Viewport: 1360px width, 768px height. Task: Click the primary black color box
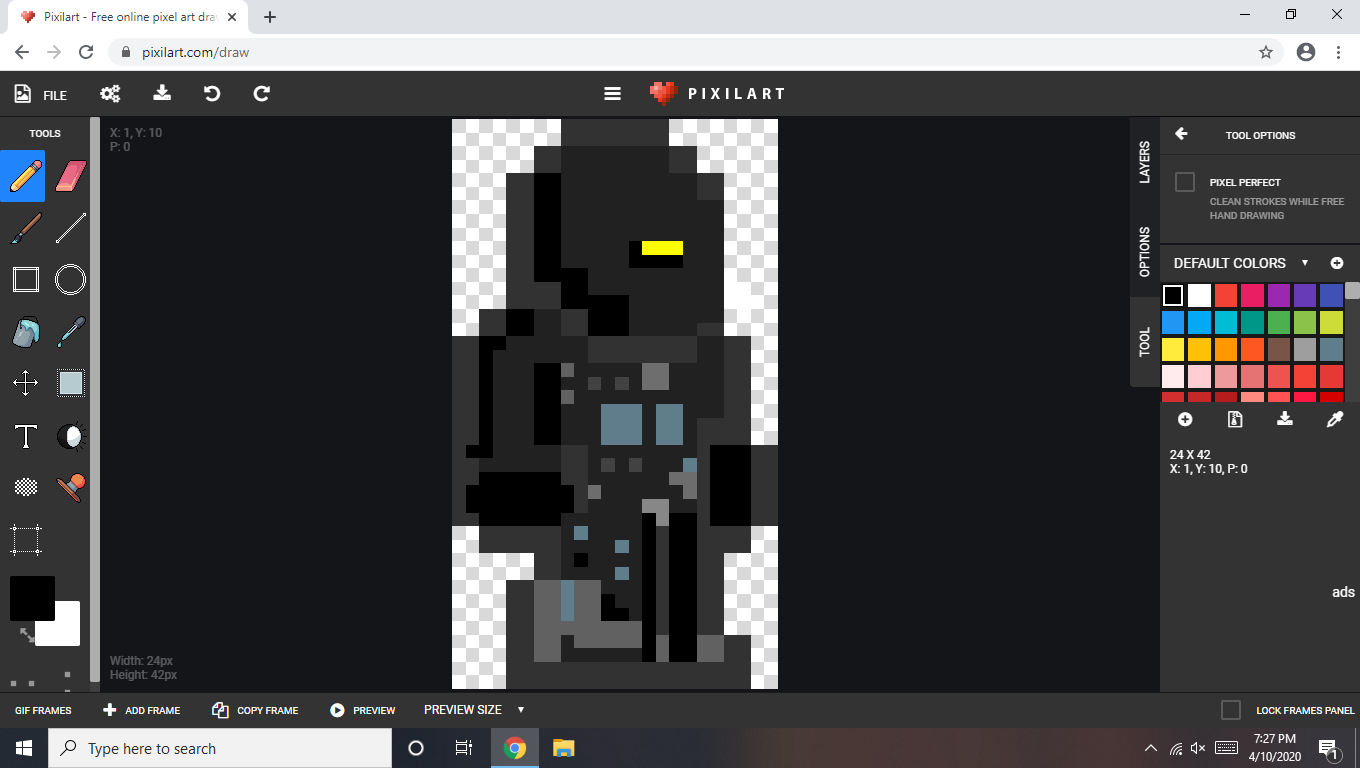click(32, 598)
